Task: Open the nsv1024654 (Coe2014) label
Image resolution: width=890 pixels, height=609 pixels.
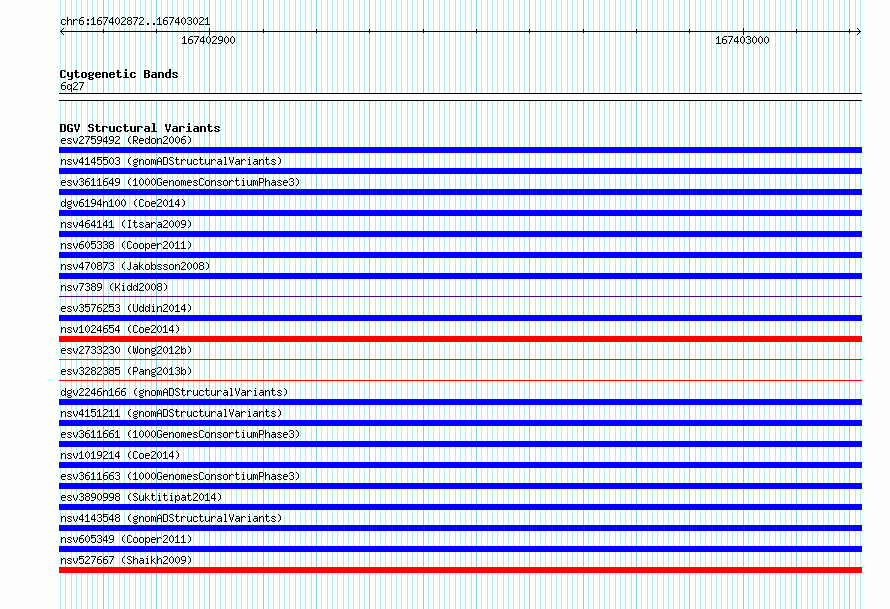Action: [120, 329]
